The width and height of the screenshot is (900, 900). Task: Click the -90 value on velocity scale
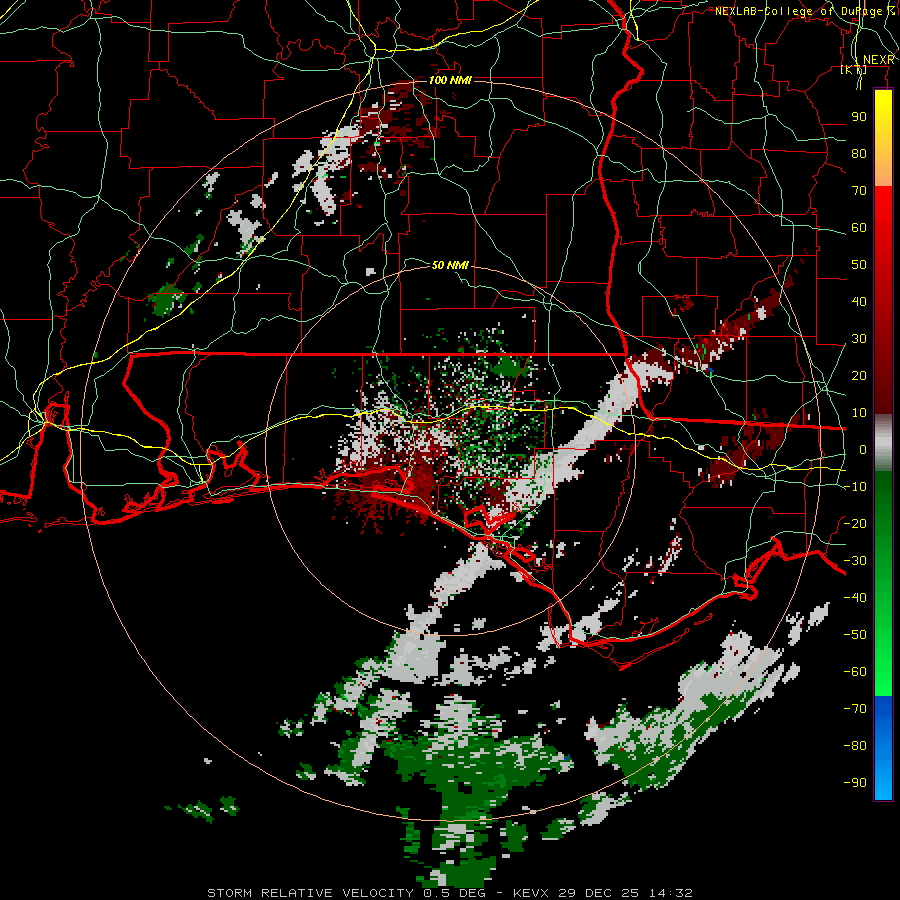tap(855, 783)
